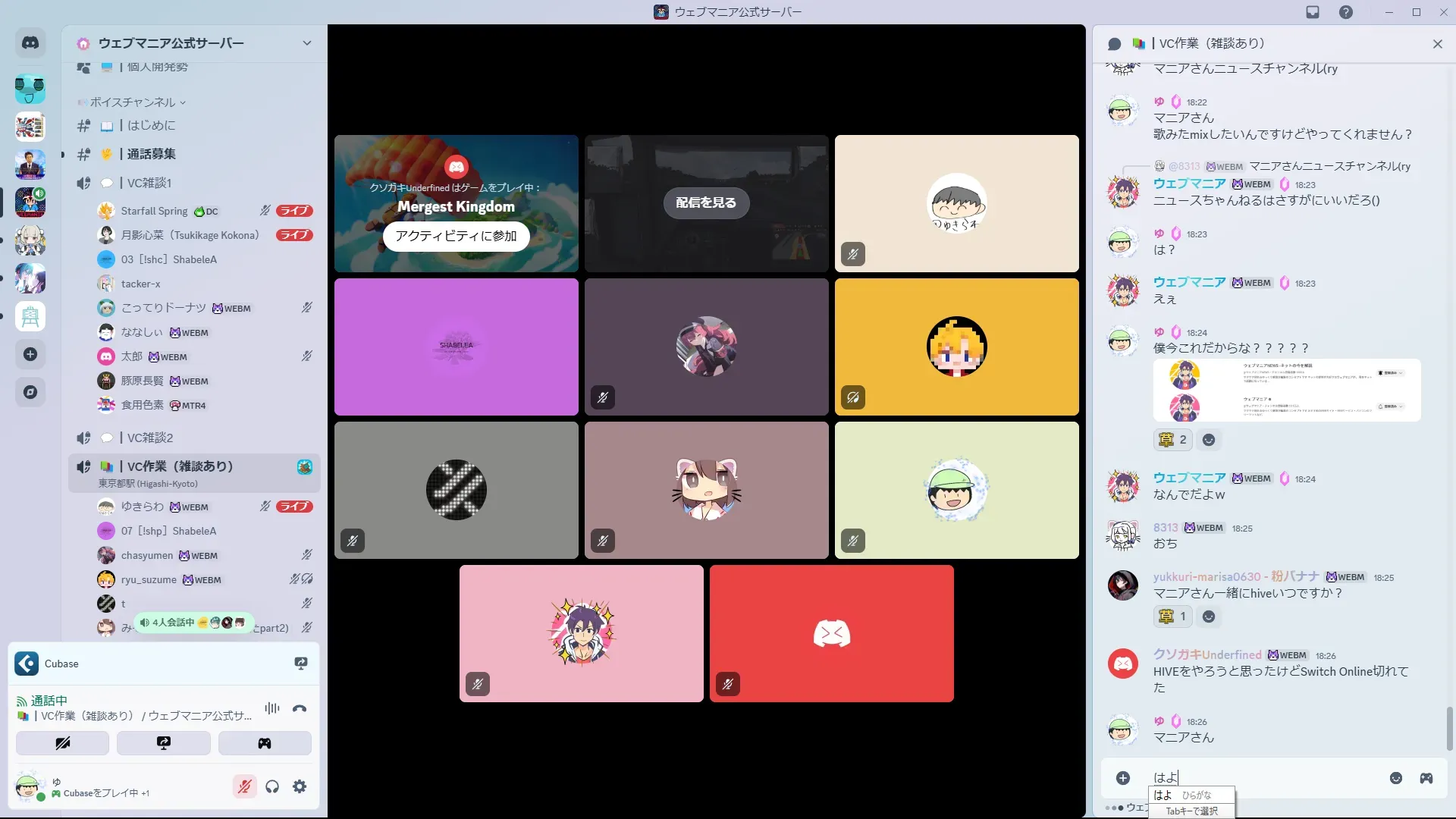
Task: Click the help question mark icon
Action: (x=1345, y=12)
